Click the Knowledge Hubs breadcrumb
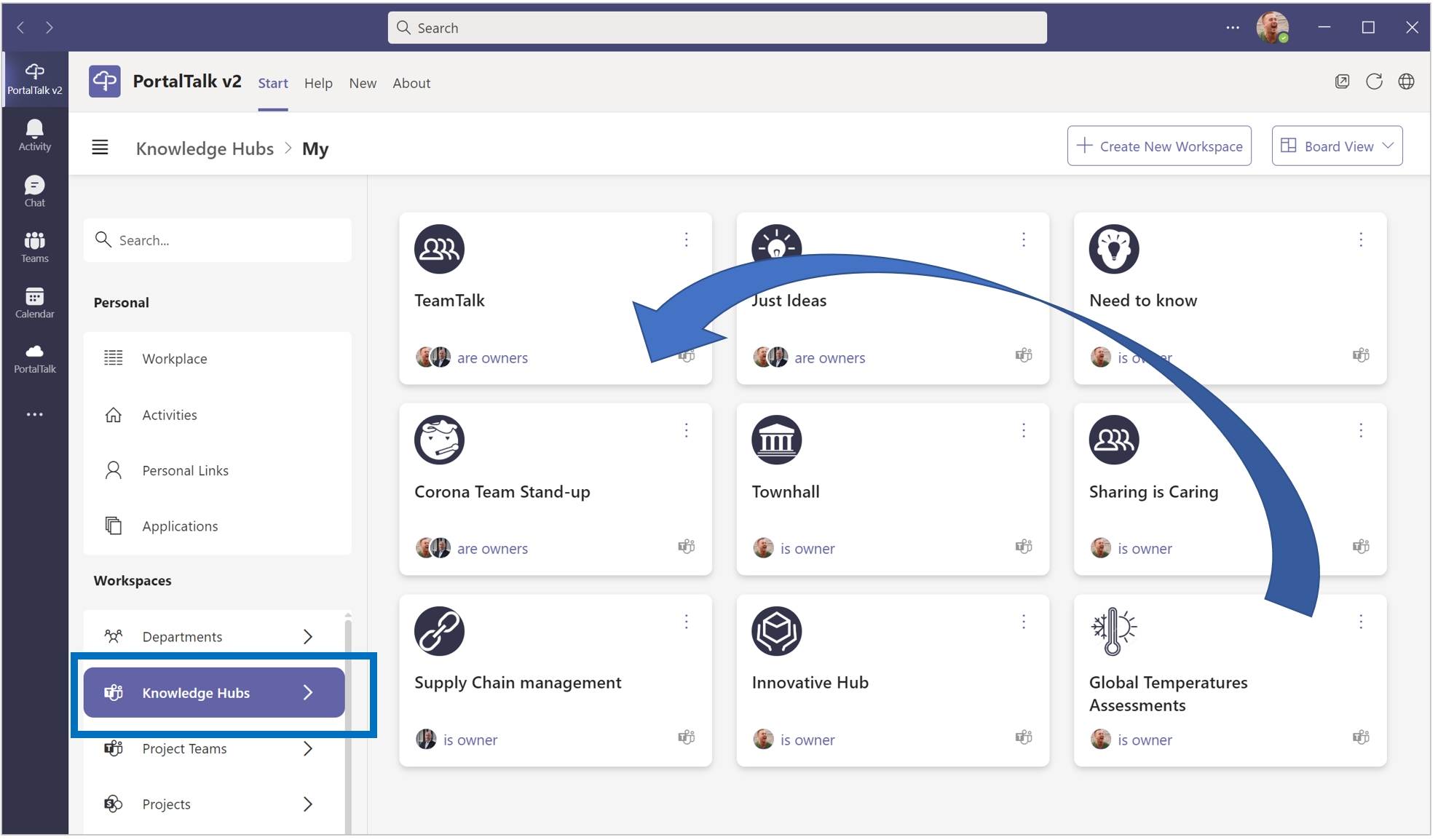 coord(205,148)
